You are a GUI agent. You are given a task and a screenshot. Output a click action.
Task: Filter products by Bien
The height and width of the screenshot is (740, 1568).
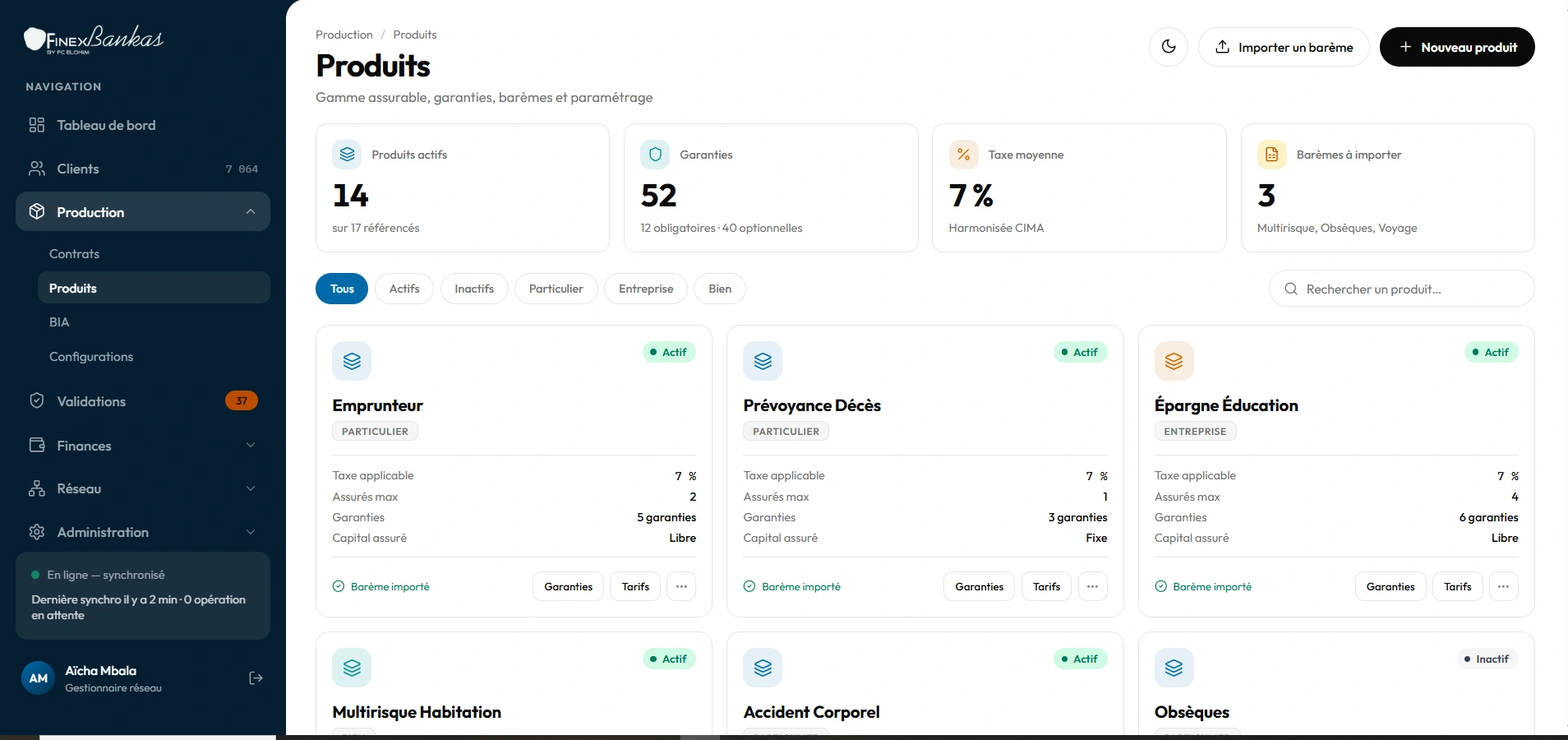720,289
